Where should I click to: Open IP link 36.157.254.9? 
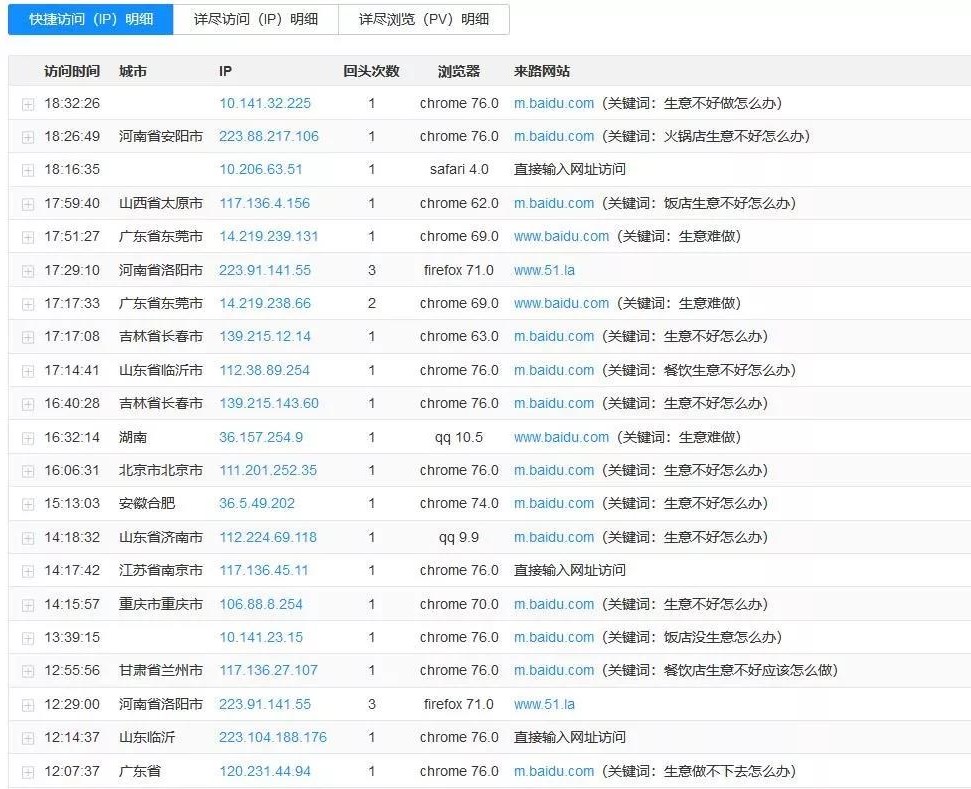pos(261,437)
